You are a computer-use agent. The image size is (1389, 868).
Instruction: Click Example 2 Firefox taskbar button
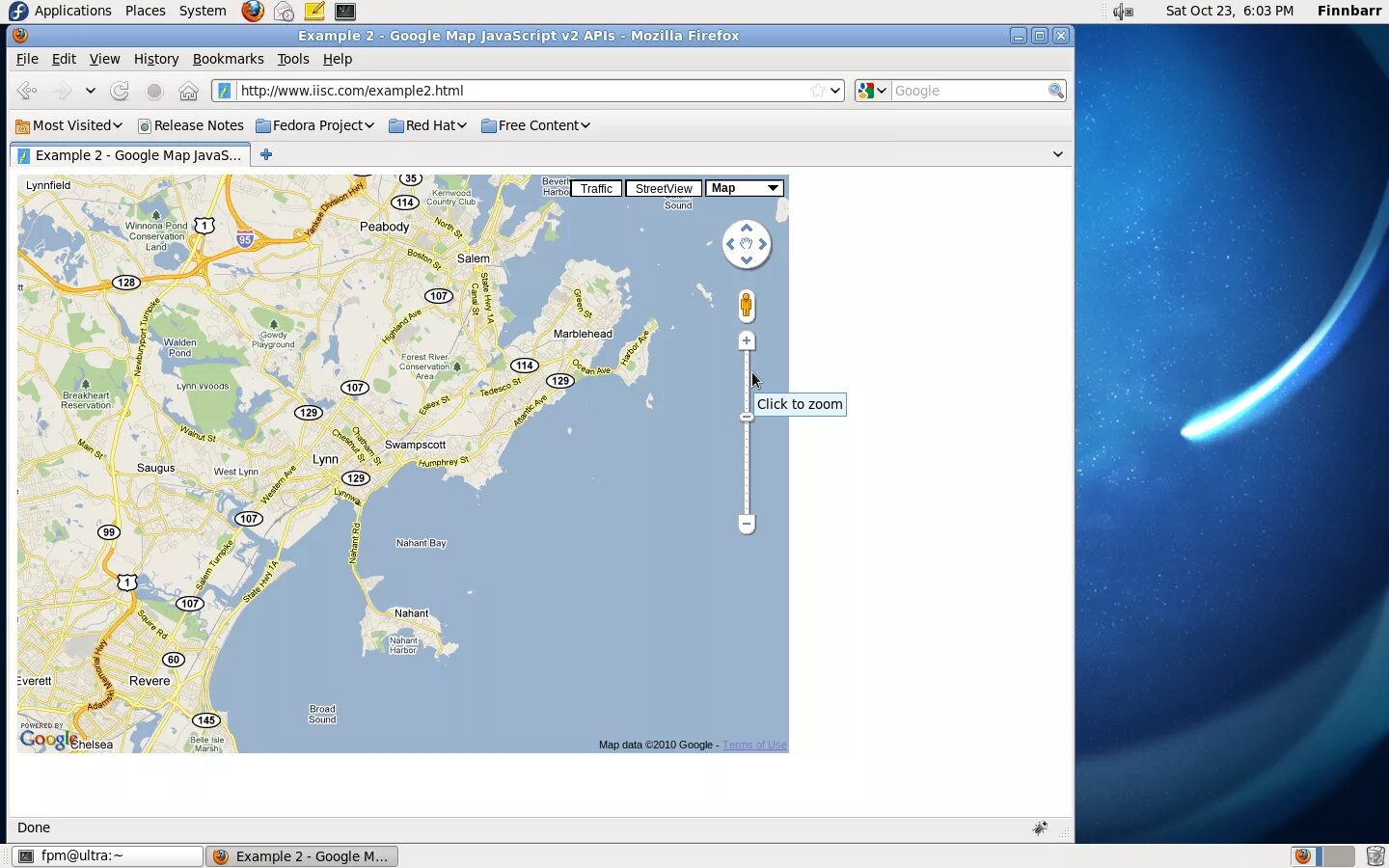pyautogui.click(x=302, y=856)
